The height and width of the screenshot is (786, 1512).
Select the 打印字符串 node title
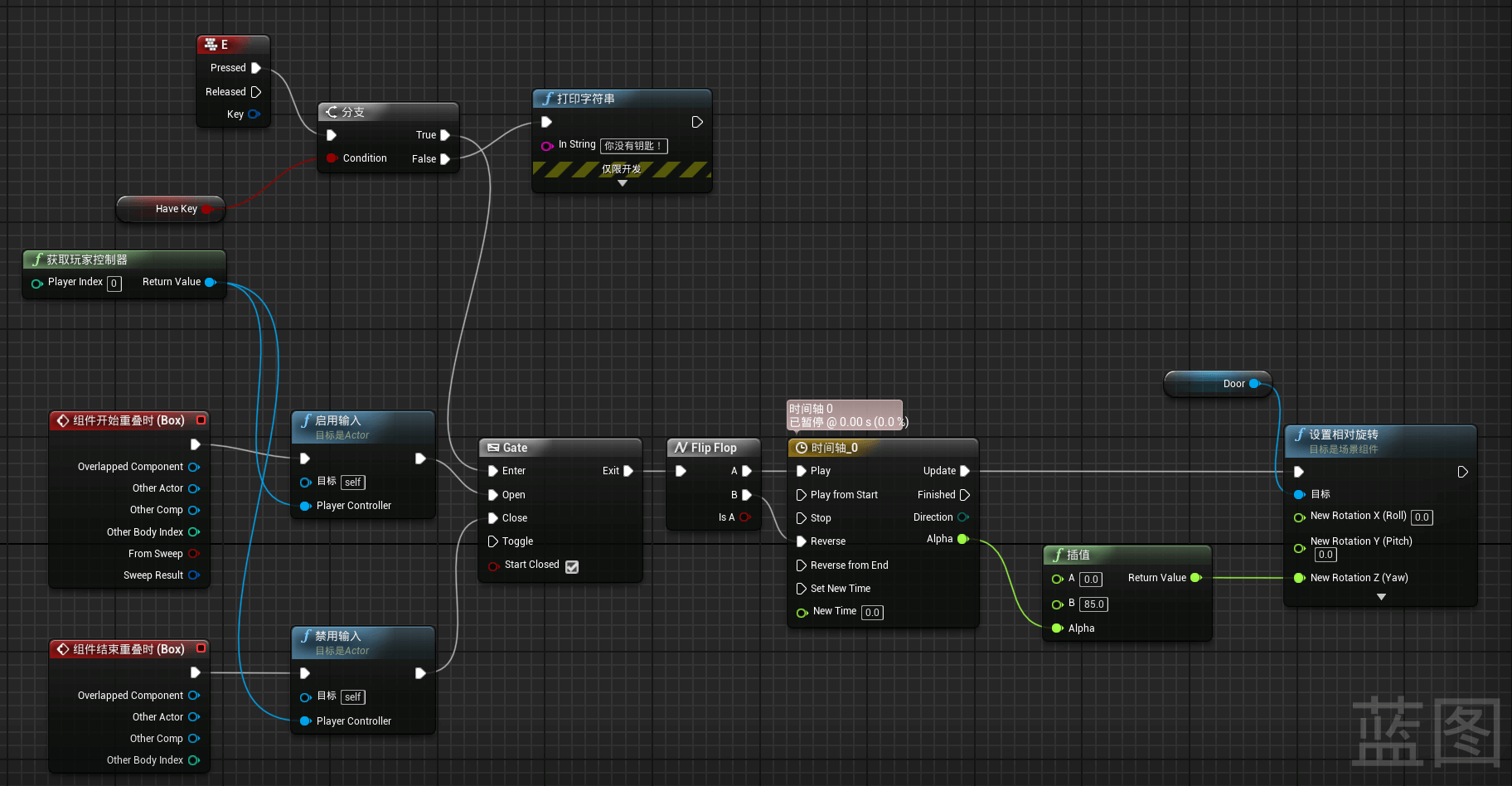point(586,99)
